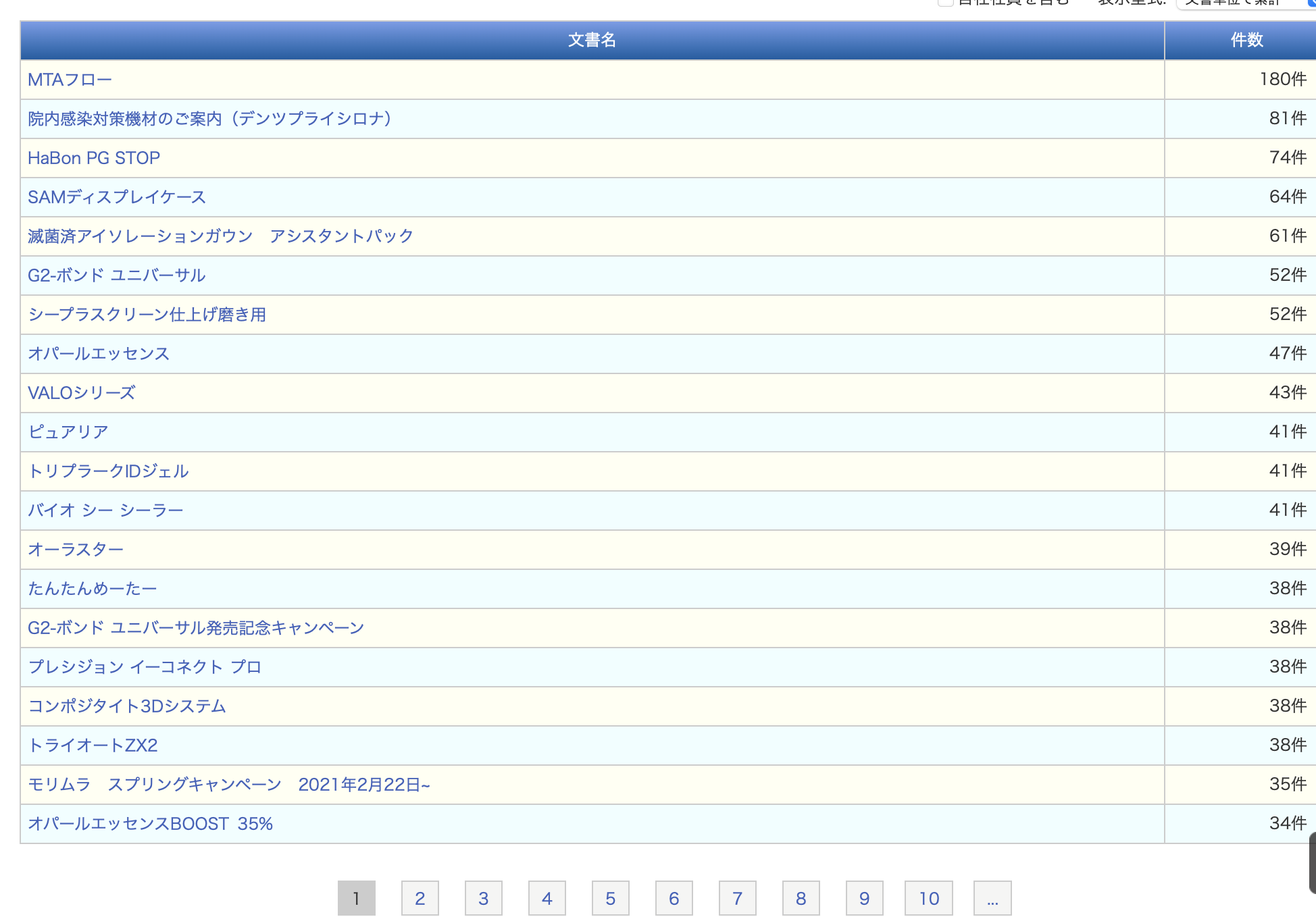
Task: Open シープラスクリーン仕上げ磨き用 document
Action: [x=147, y=315]
